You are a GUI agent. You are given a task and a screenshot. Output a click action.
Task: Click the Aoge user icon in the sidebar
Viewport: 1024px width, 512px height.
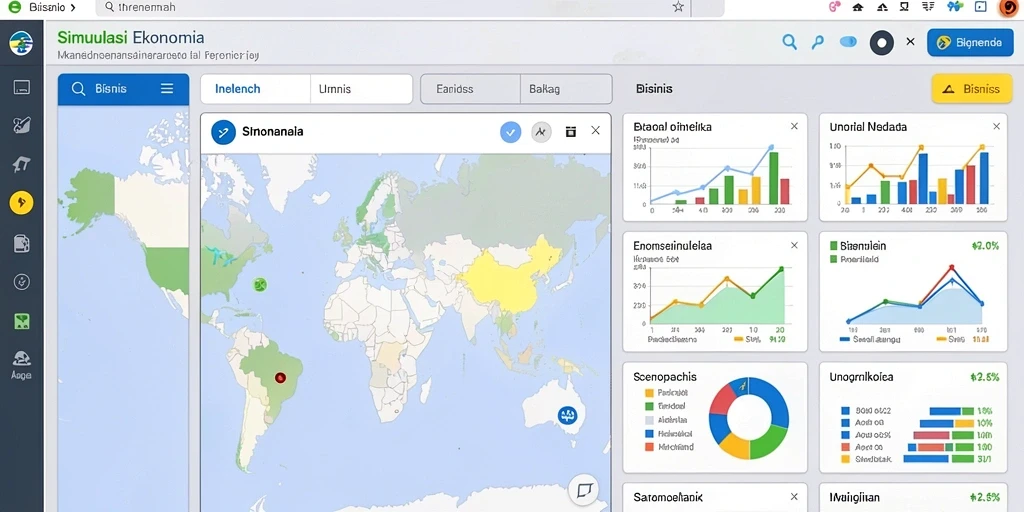tap(22, 364)
